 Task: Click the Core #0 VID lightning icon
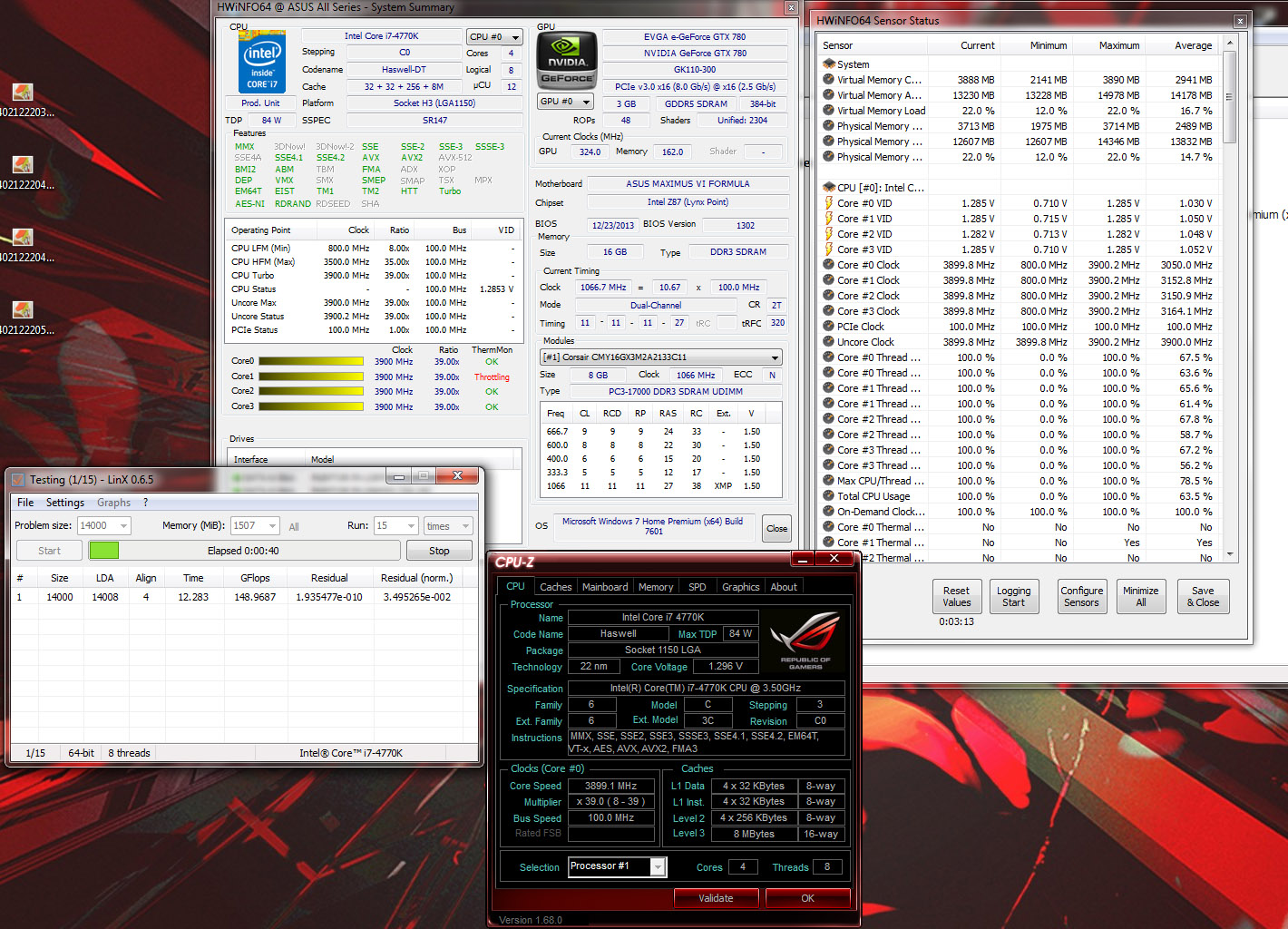(x=828, y=203)
